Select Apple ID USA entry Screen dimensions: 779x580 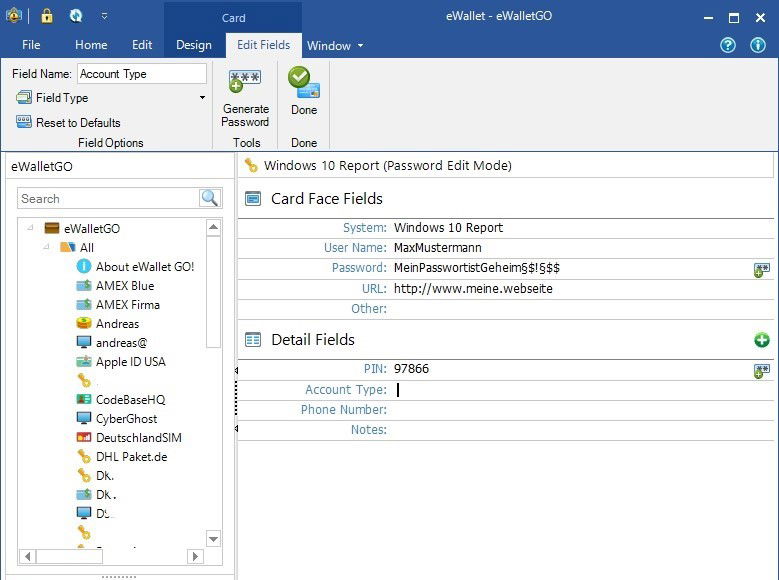(x=131, y=362)
